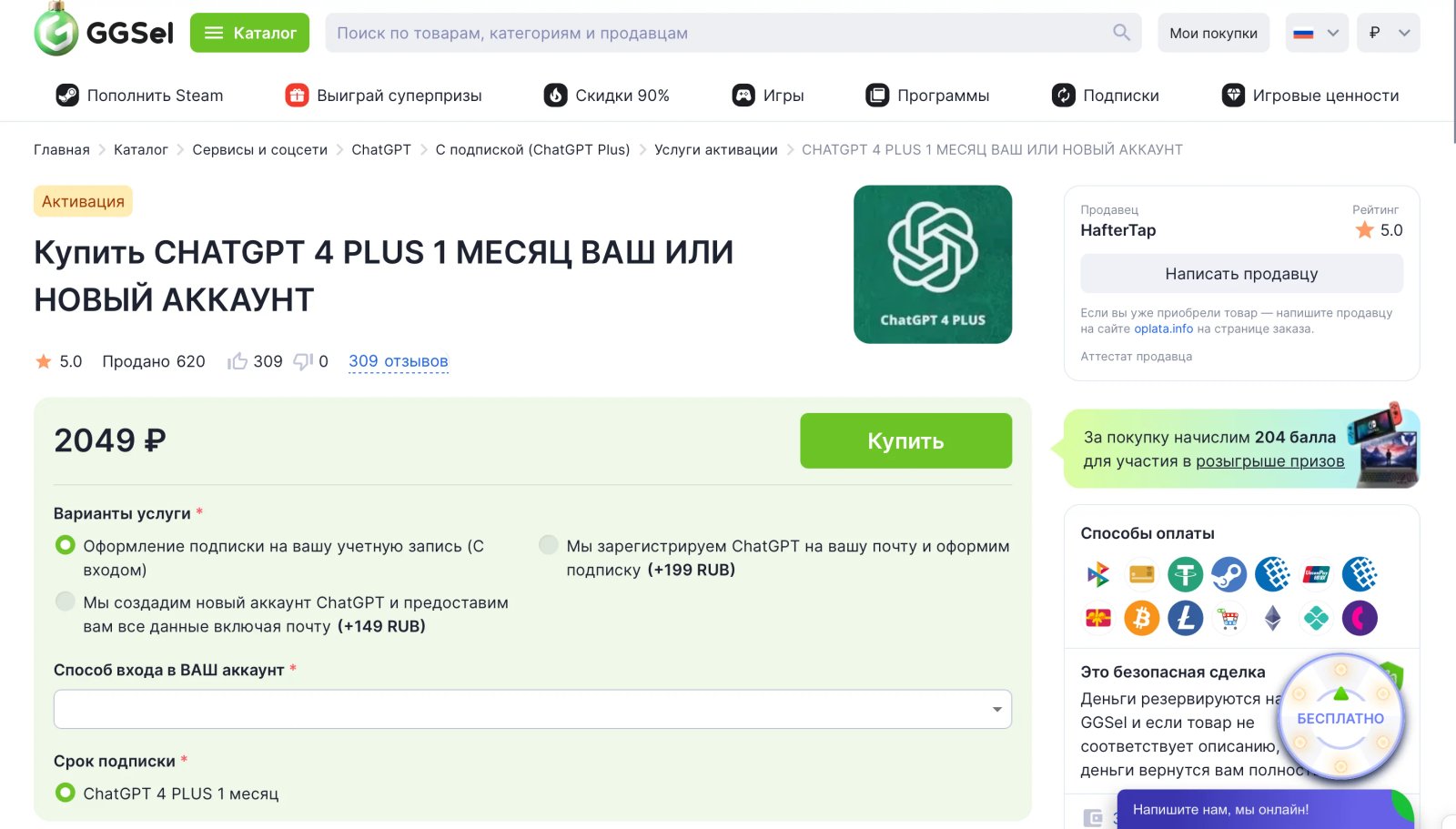The height and width of the screenshot is (829, 1456).
Task: Open the Напишите нам, мы онлайн chat
Action: 1263,809
